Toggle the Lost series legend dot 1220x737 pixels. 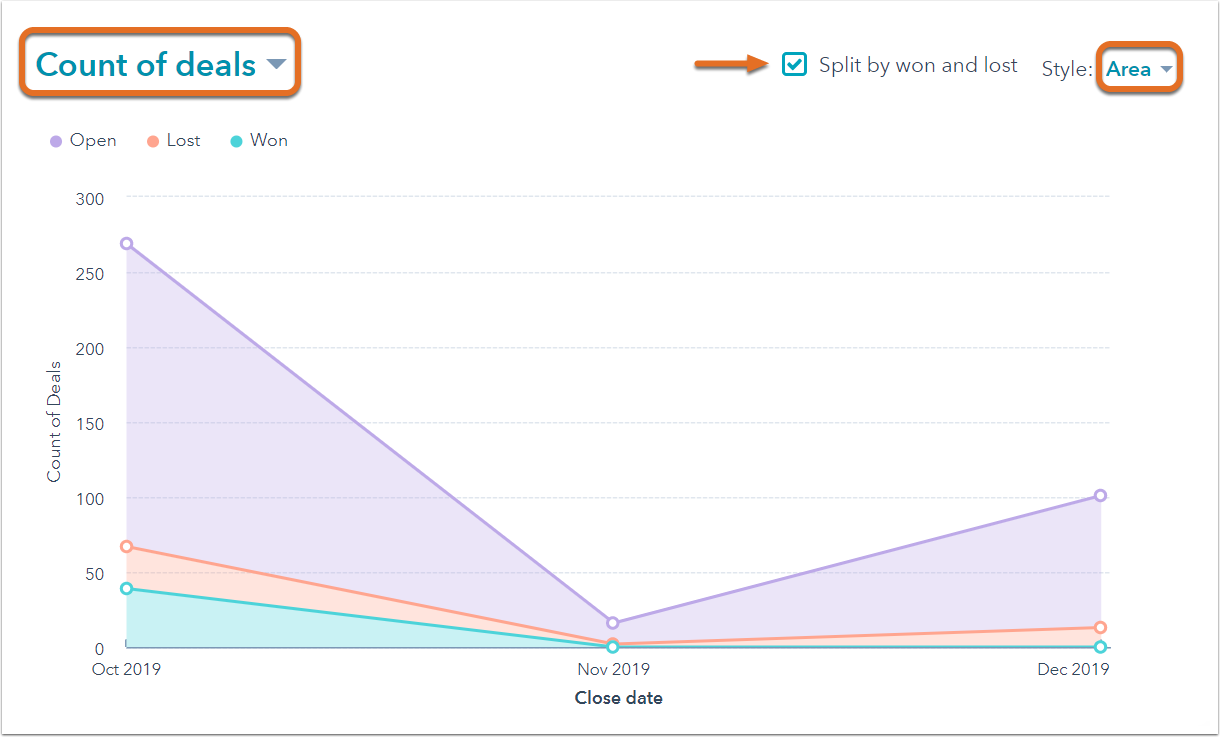[153, 142]
